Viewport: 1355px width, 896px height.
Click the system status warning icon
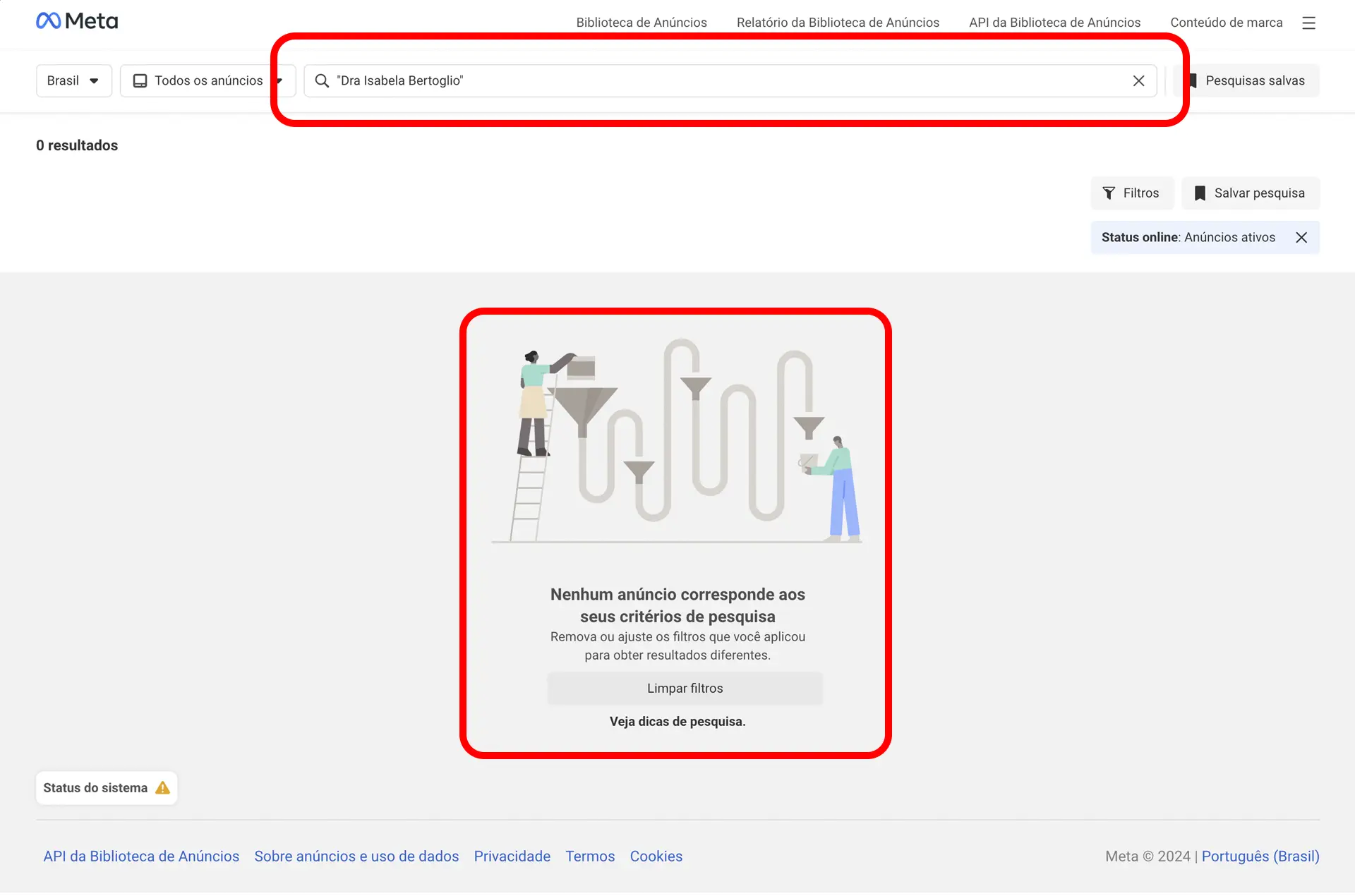[x=162, y=787]
